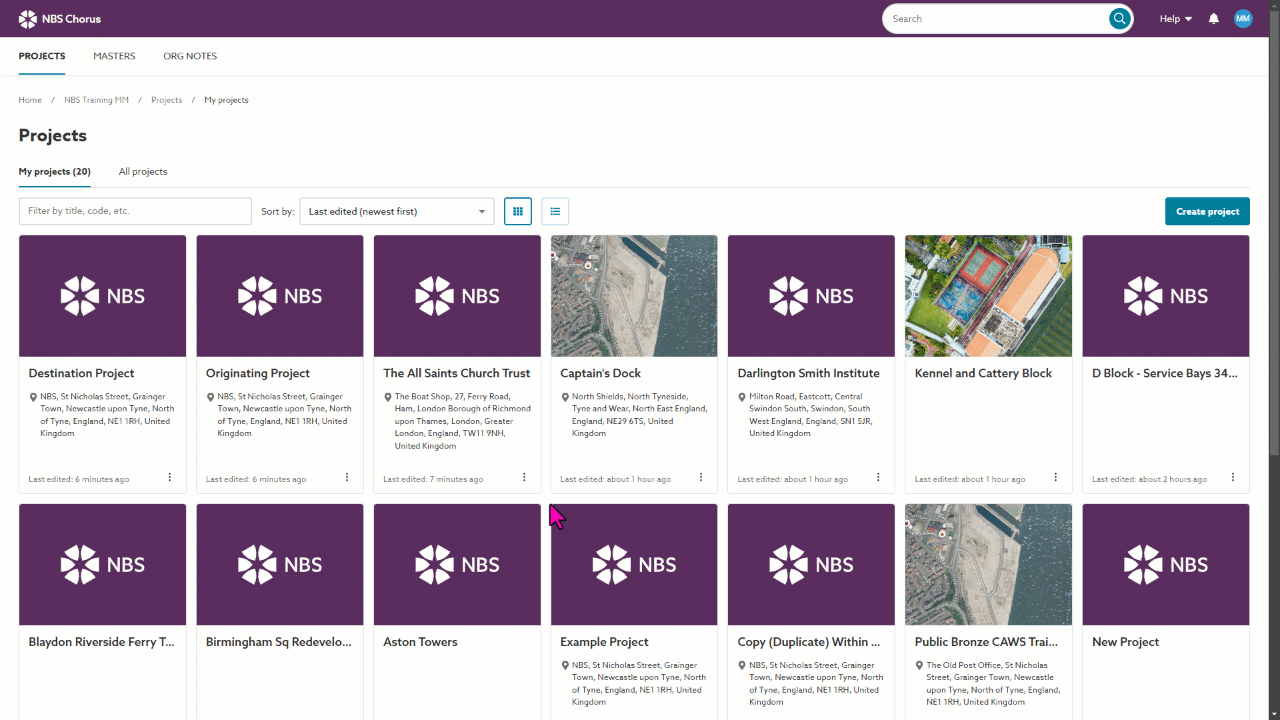The width and height of the screenshot is (1280, 720).
Task: Open Darlington Smith Institute options menu
Action: click(x=878, y=478)
